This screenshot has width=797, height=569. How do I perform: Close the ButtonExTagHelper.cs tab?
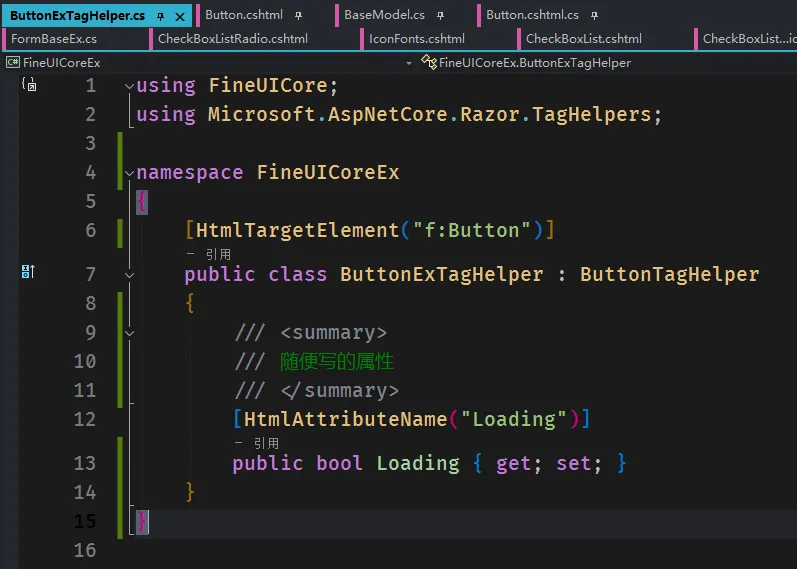click(x=179, y=17)
